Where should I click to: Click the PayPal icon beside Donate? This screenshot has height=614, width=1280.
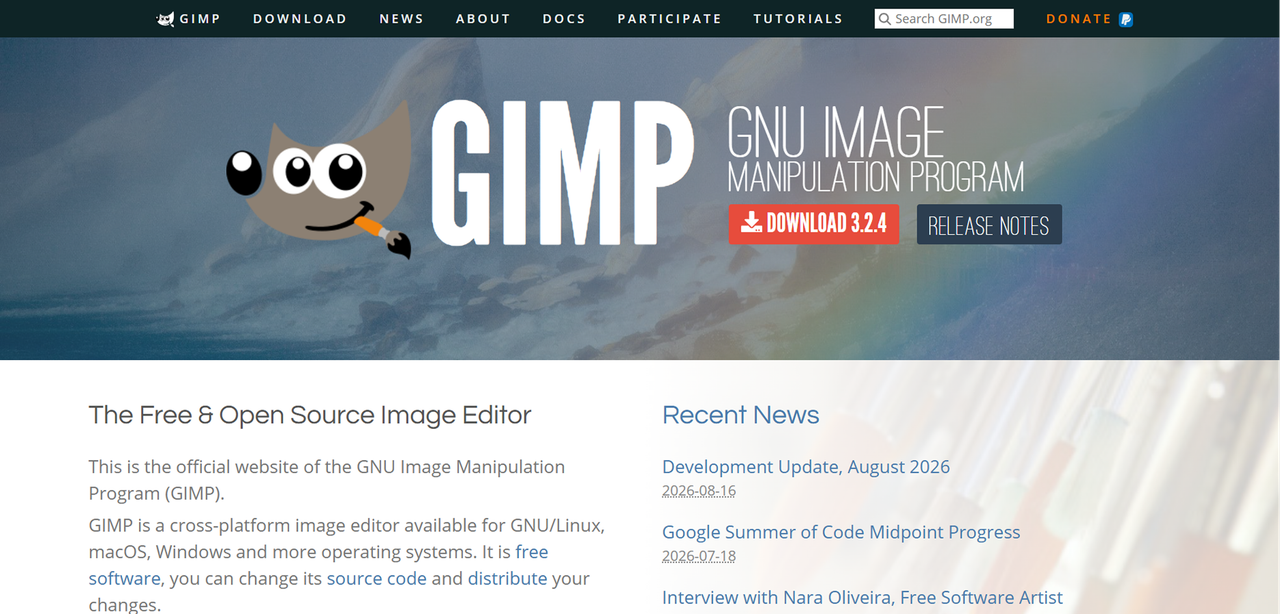point(1126,19)
